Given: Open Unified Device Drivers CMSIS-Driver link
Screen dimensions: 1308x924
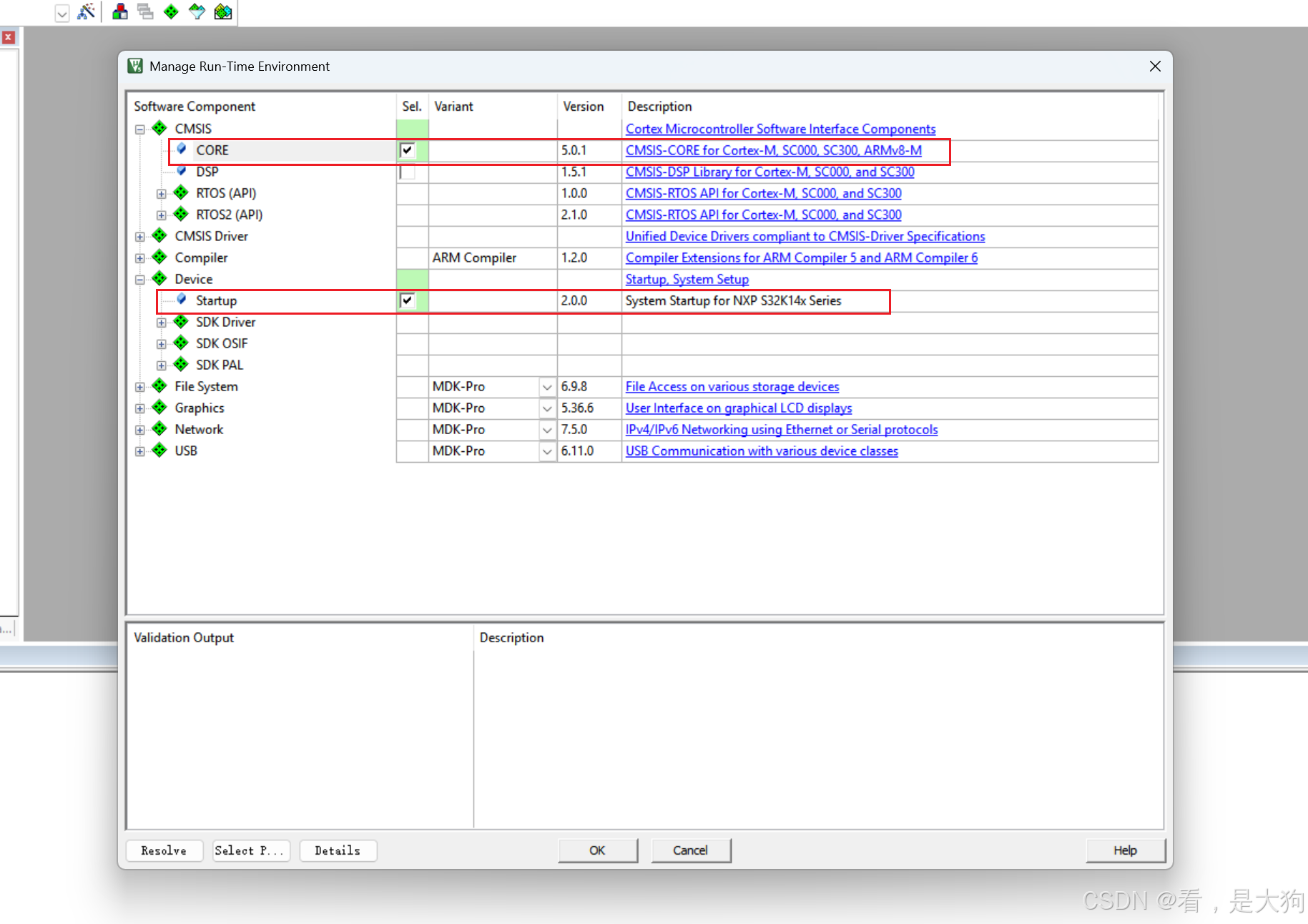Looking at the screenshot, I should [x=805, y=236].
